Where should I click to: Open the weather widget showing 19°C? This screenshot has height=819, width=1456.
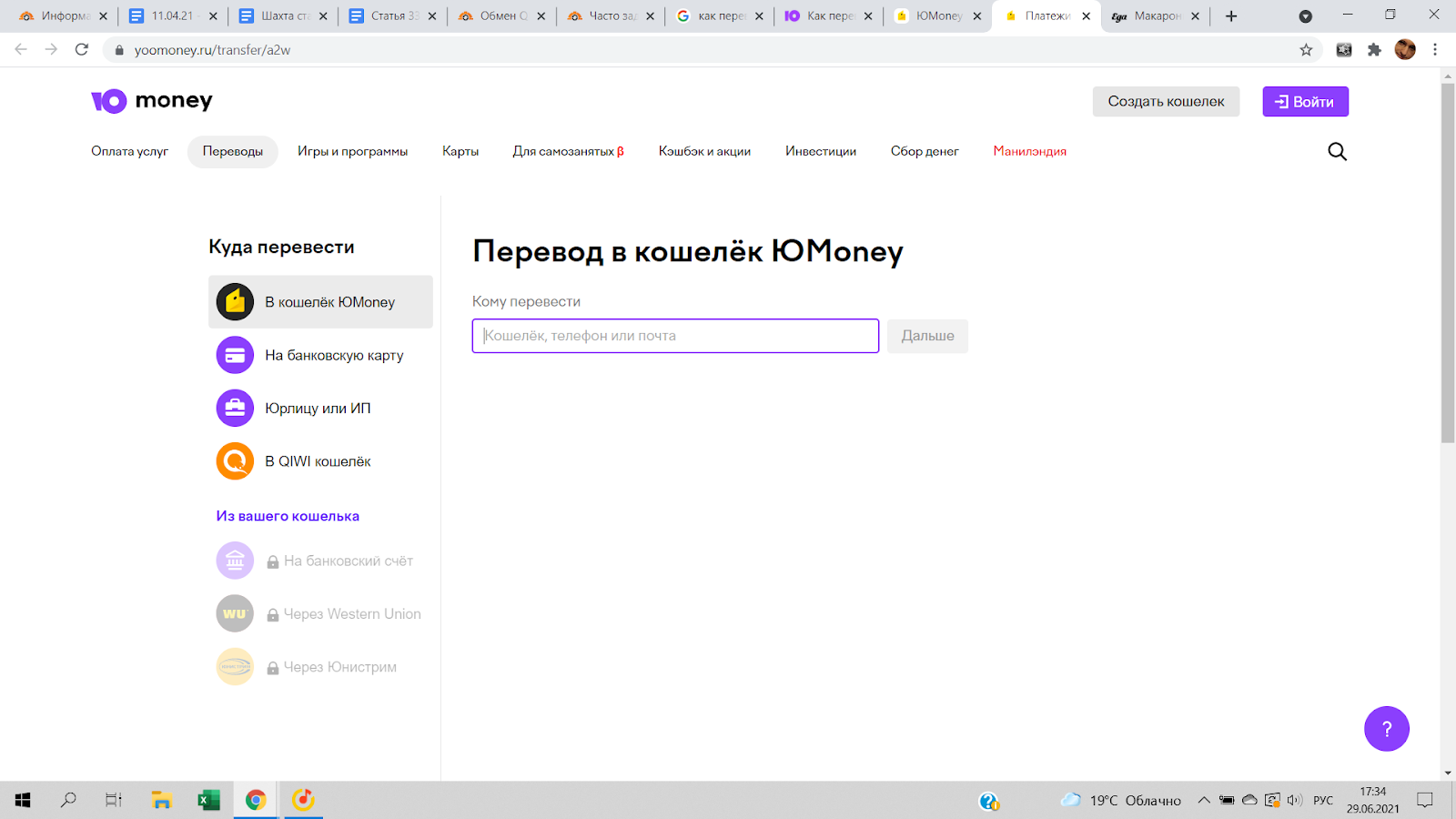click(1121, 800)
